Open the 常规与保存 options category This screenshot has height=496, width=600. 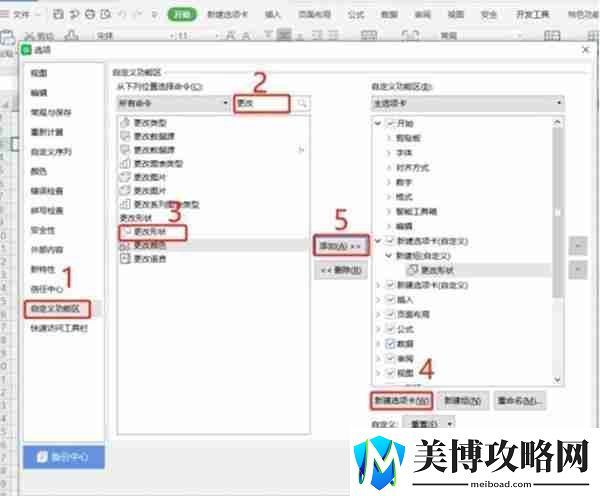pyautogui.click(x=51, y=113)
